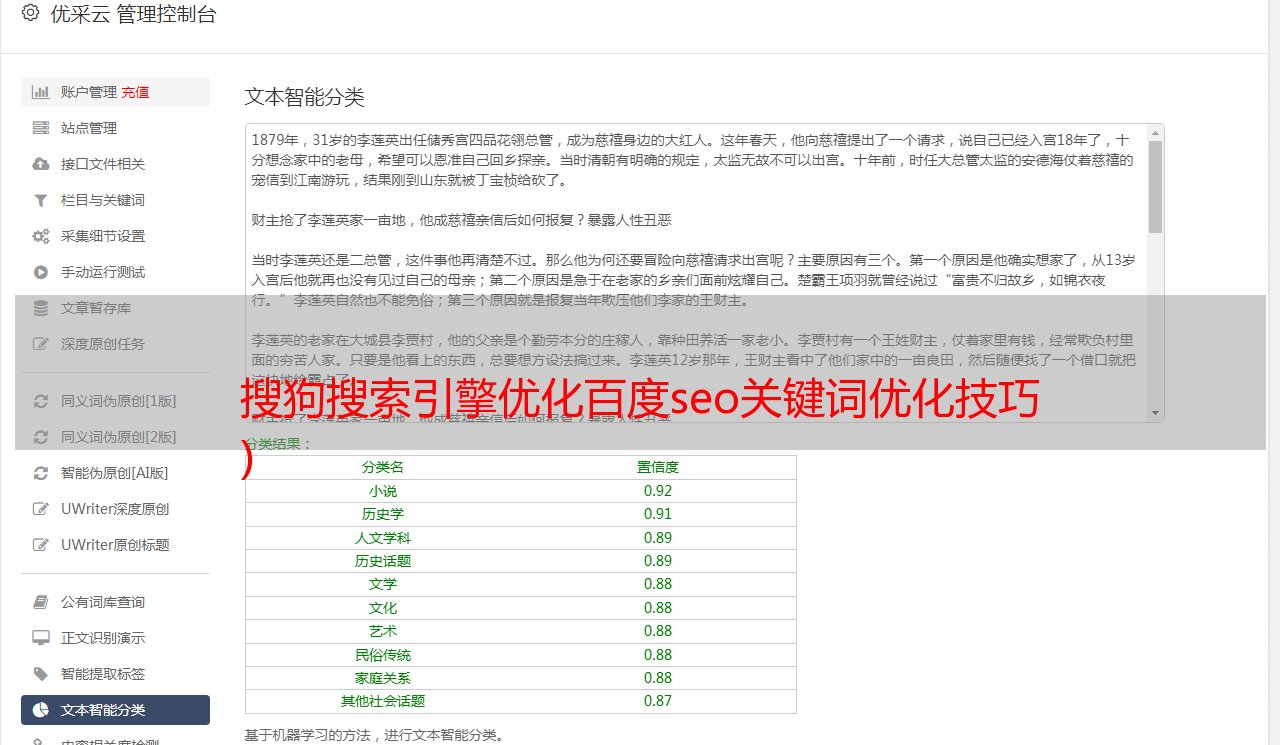Click the 分类名 column header
The image size is (1280, 745).
click(x=383, y=467)
